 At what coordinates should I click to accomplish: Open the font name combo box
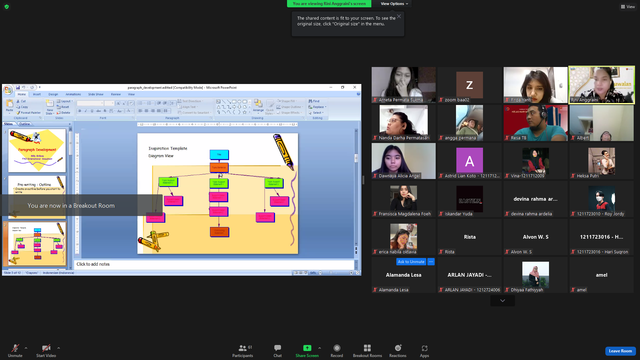pyautogui.click(x=90, y=103)
